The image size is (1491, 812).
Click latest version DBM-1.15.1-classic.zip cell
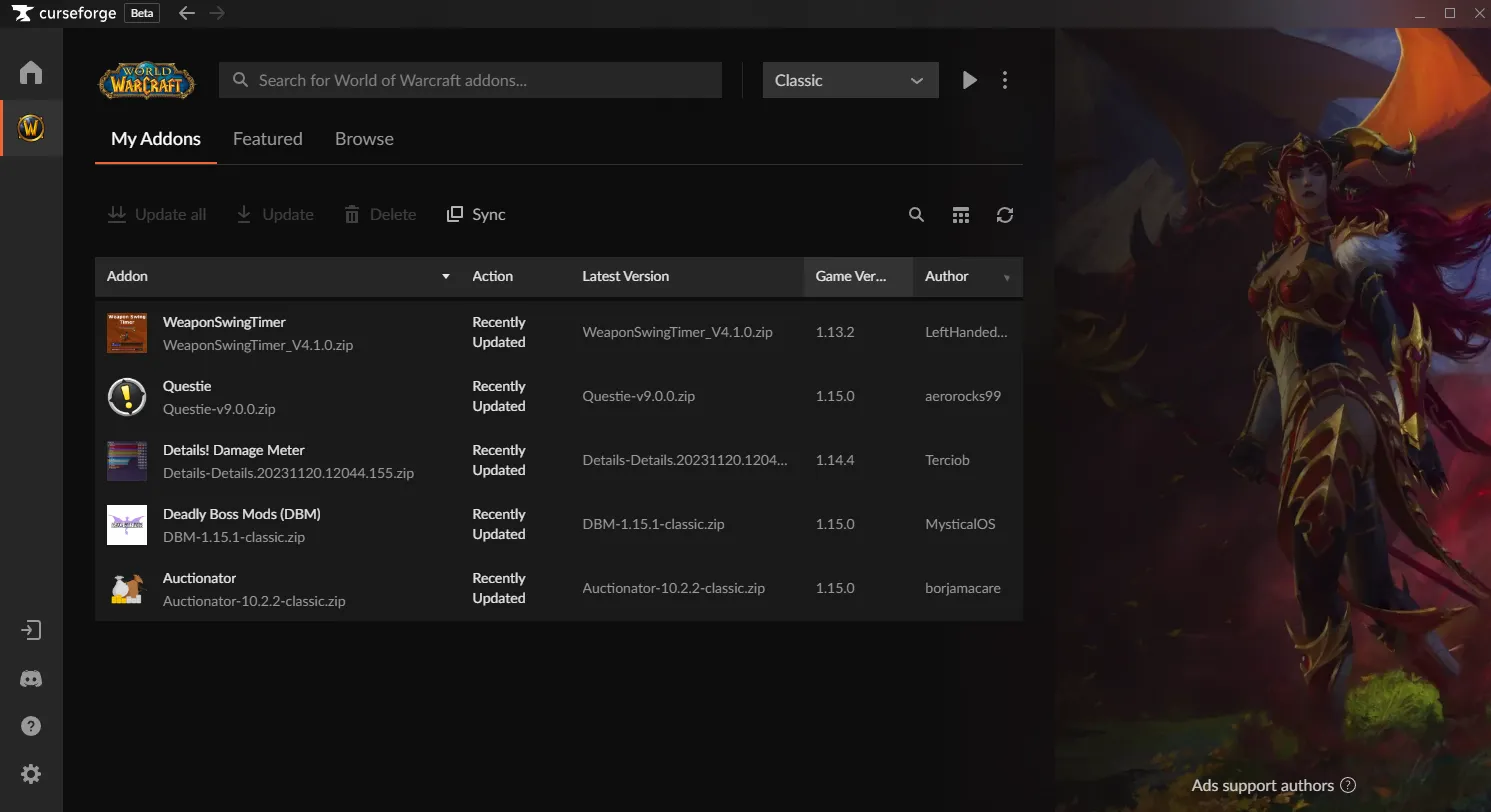click(654, 524)
